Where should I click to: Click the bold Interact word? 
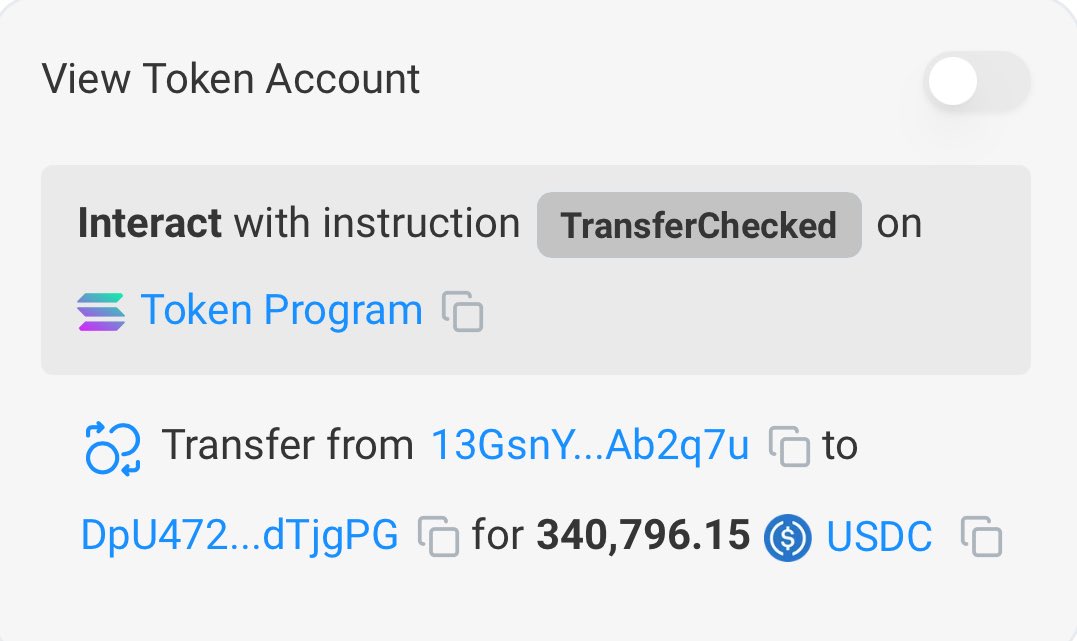150,223
